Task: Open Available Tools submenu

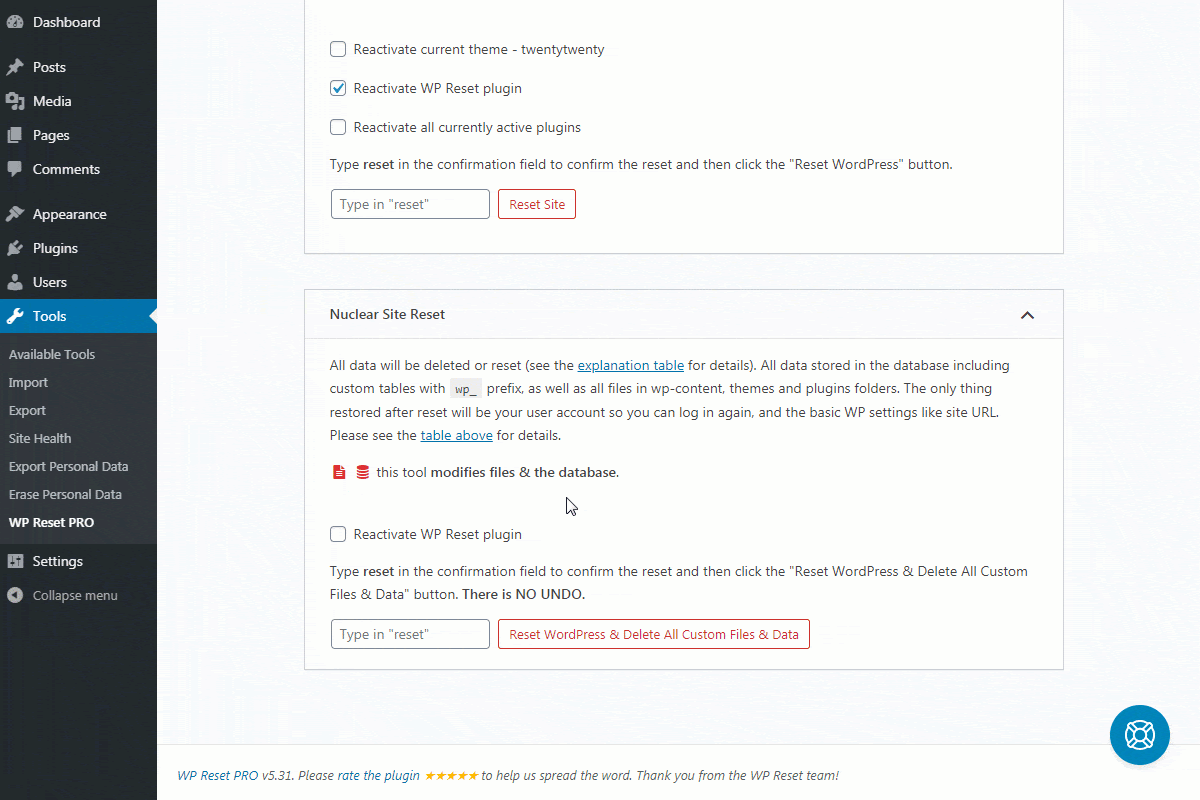Action: [x=52, y=354]
